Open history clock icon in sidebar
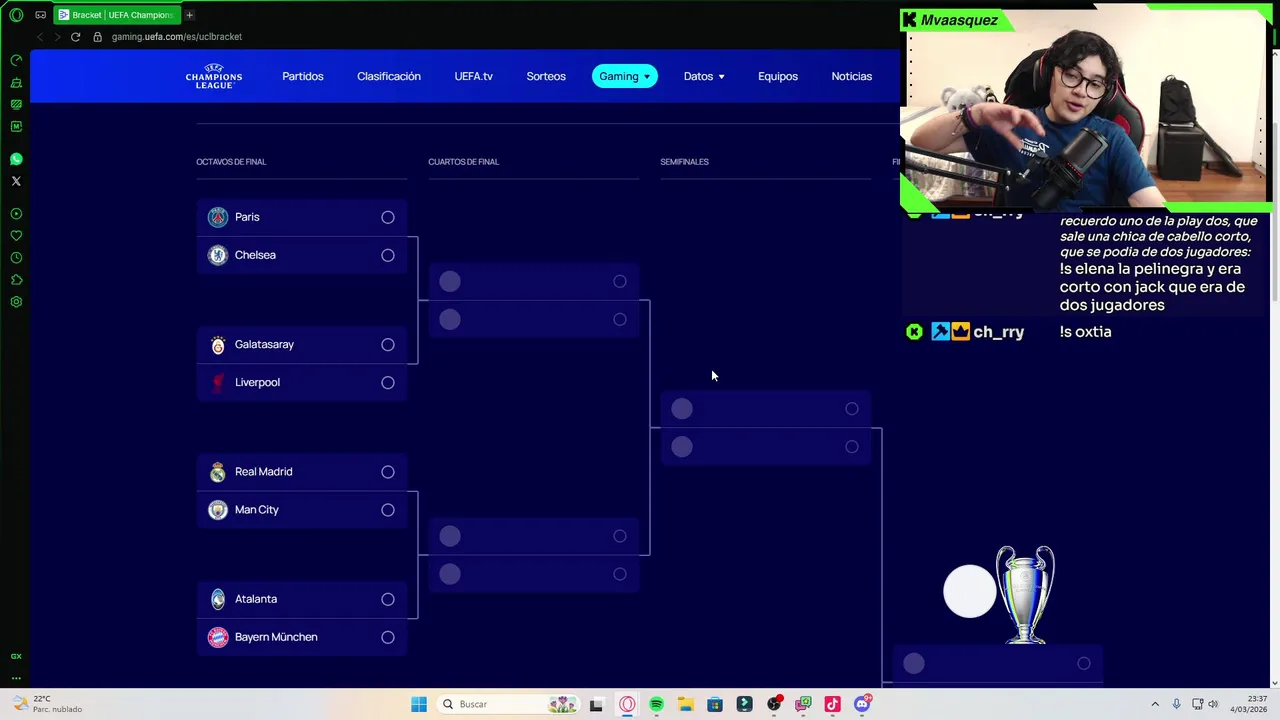 (x=16, y=258)
